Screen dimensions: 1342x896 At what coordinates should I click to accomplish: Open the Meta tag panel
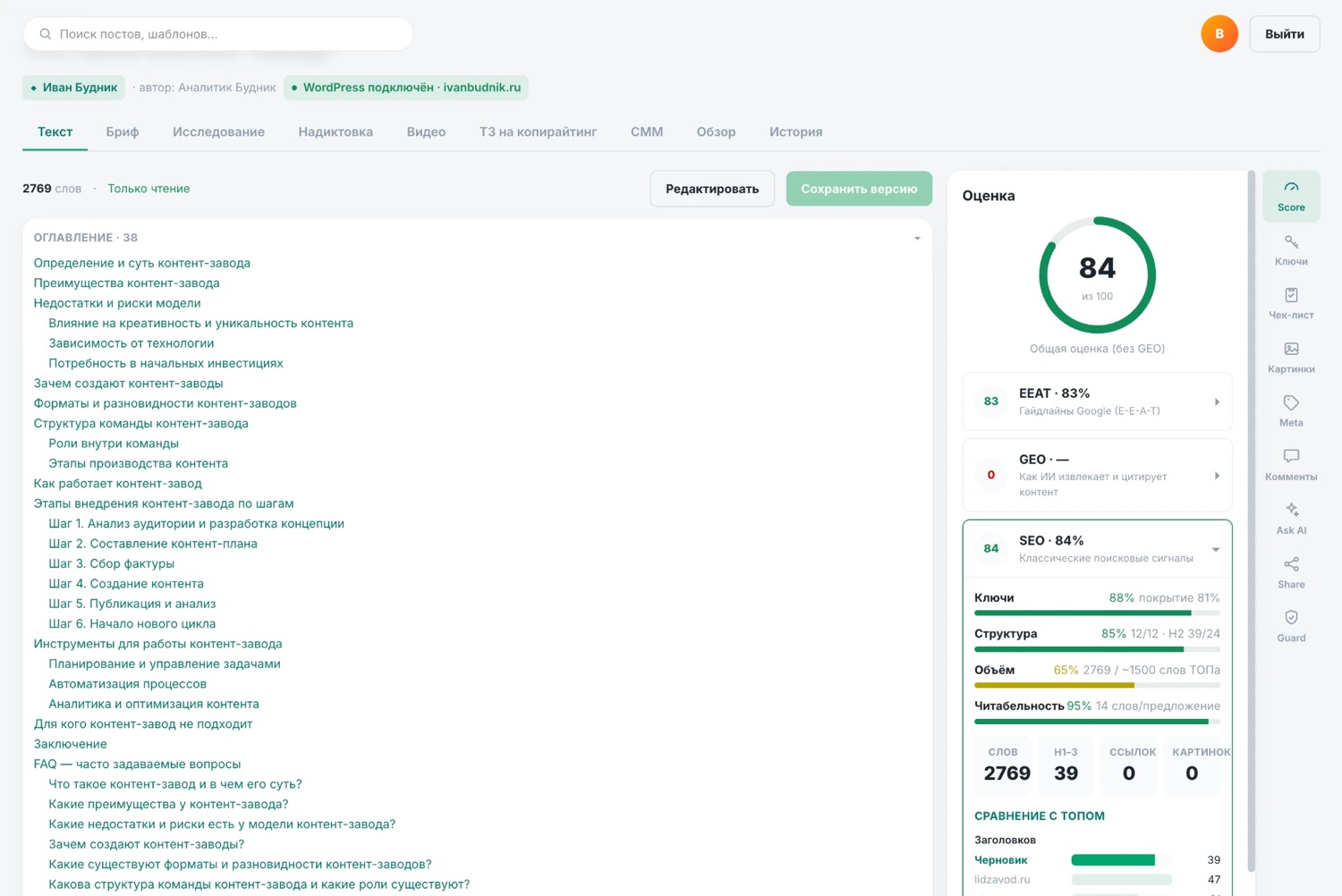tap(1291, 411)
